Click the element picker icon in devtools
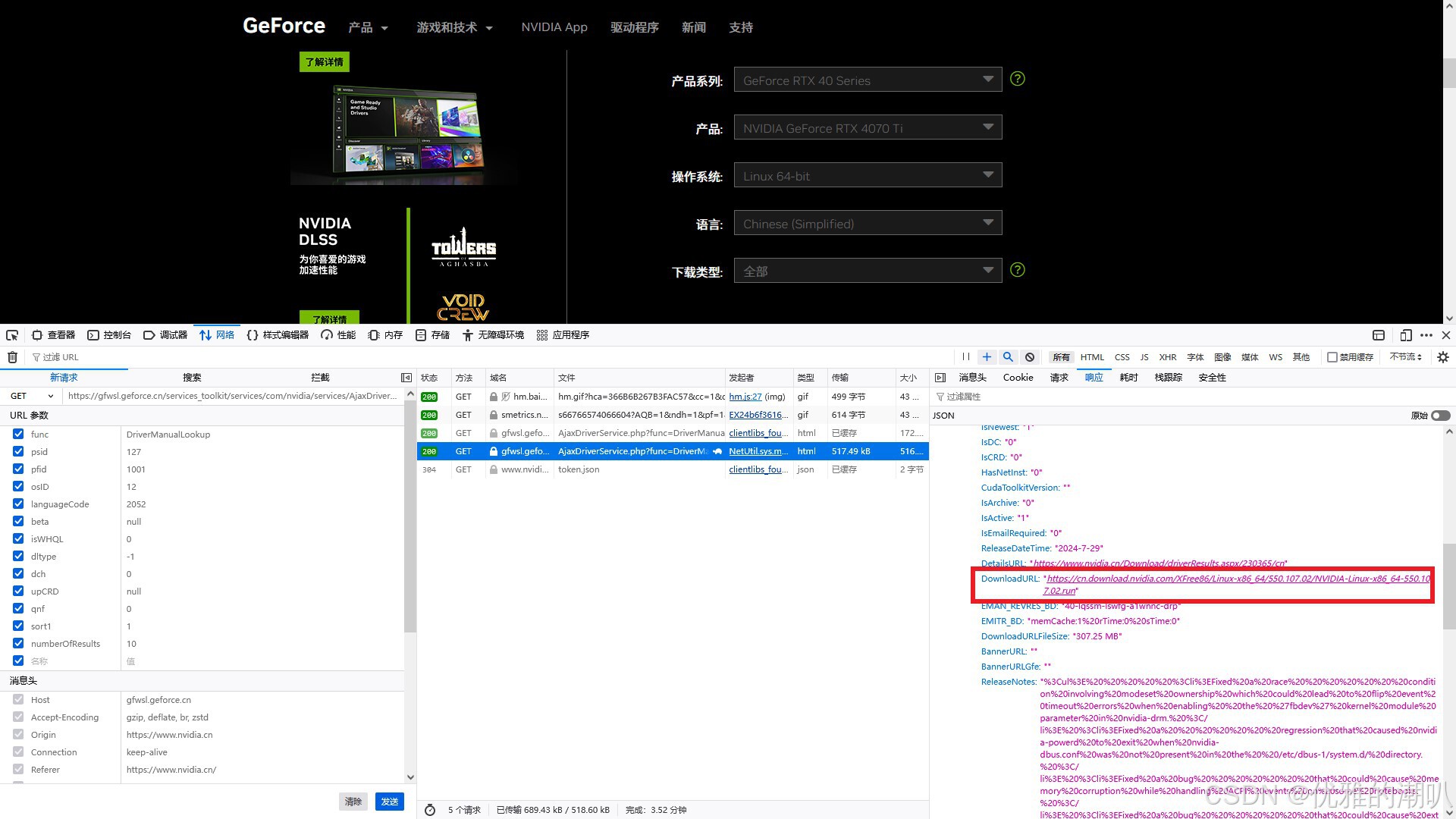1456x819 pixels. click(12, 335)
